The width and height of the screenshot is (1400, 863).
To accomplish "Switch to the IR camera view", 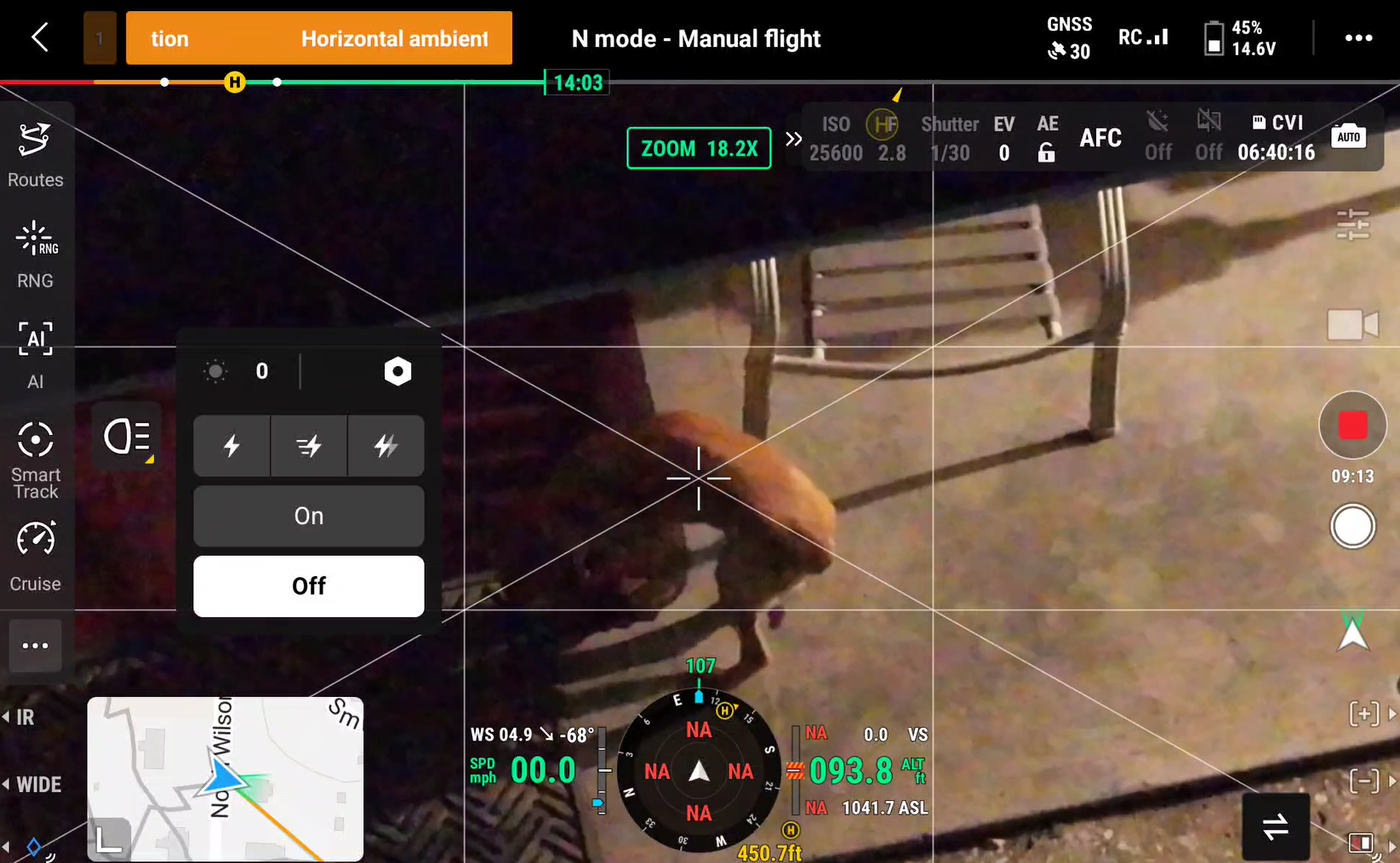I will (x=20, y=717).
